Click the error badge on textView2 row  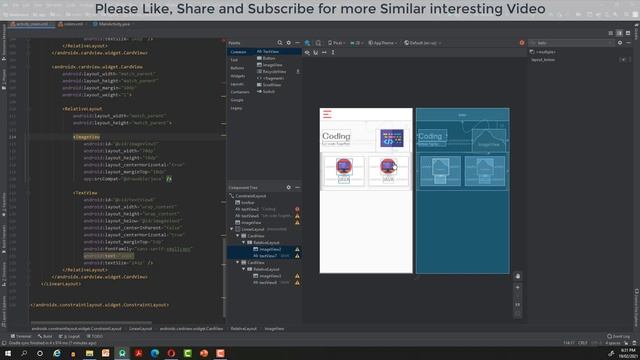pyautogui.click(x=297, y=209)
